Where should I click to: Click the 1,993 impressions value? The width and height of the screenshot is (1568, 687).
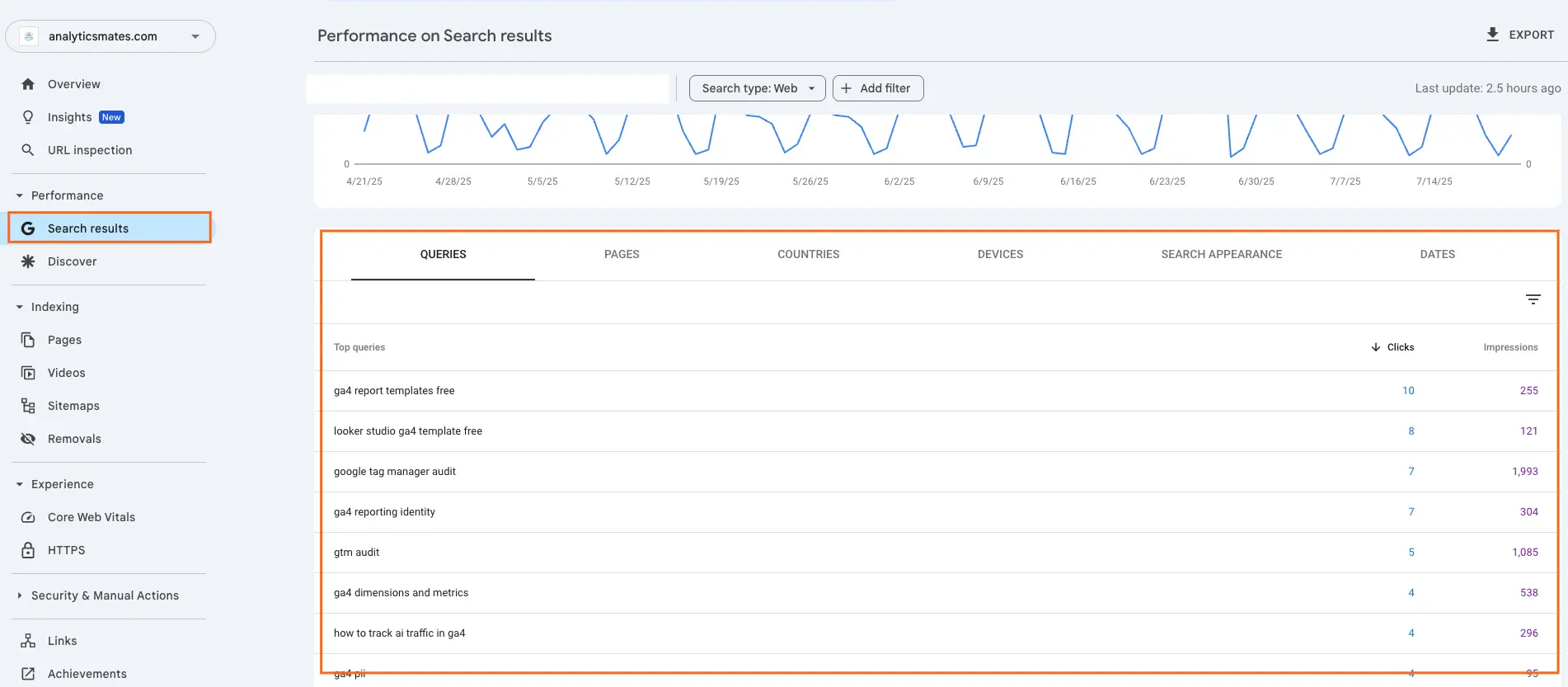(x=1525, y=472)
